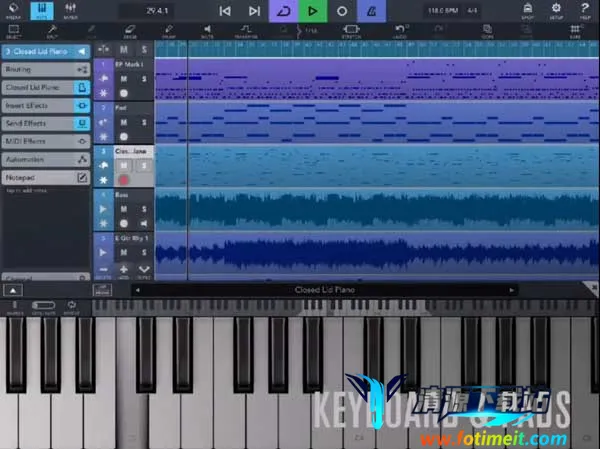
Task: Toggle cycle loop mode
Action: tap(284, 11)
